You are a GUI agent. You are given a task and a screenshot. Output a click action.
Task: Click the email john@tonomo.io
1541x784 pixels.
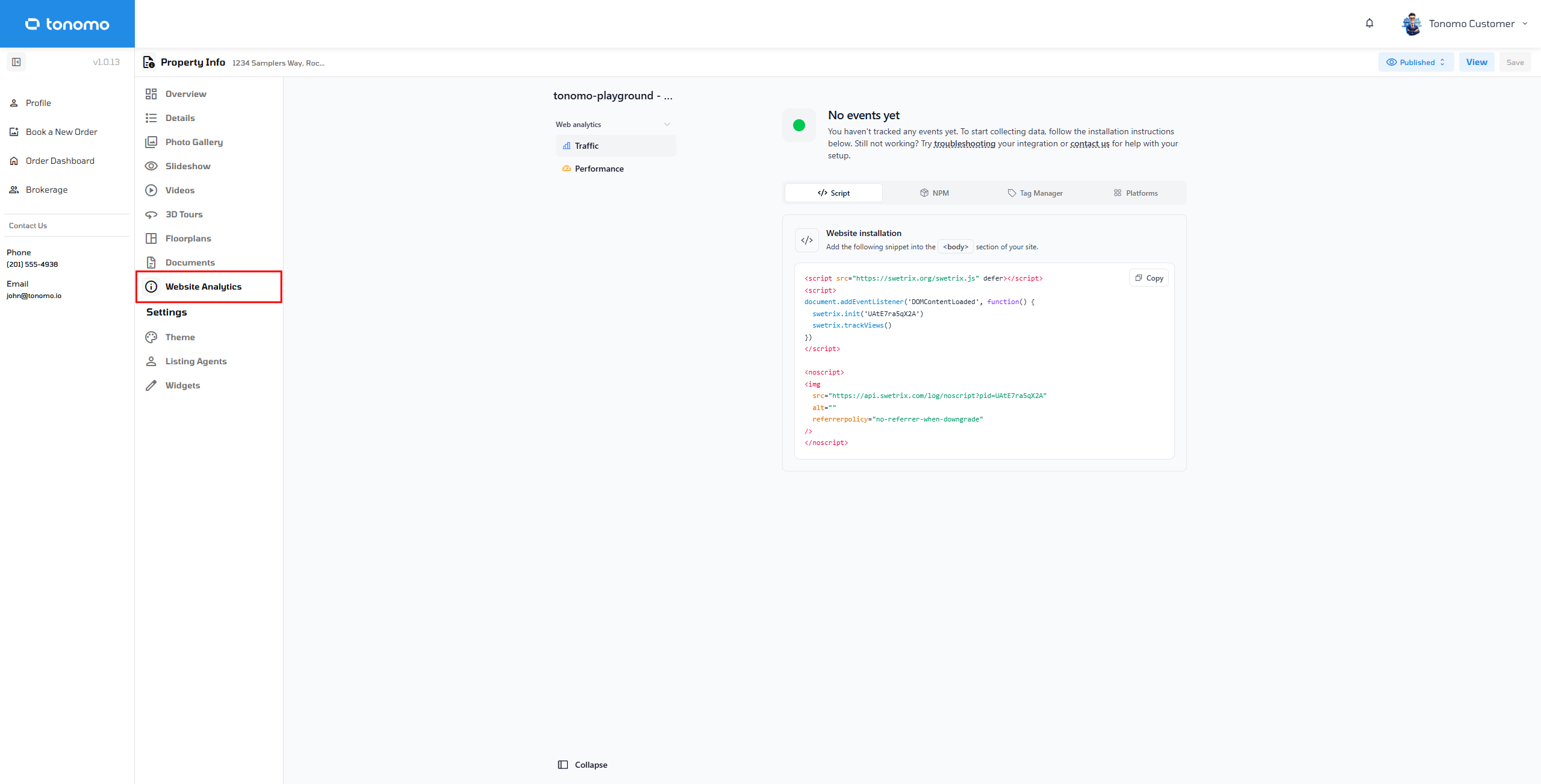click(34, 296)
